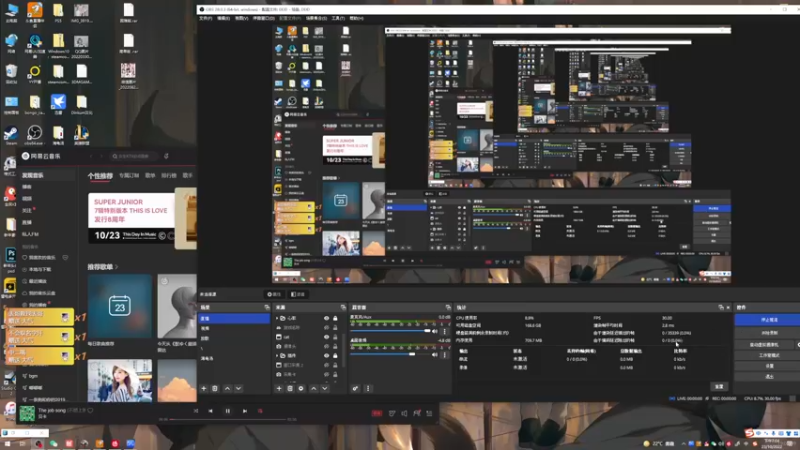Hide the cat window source

[327, 337]
